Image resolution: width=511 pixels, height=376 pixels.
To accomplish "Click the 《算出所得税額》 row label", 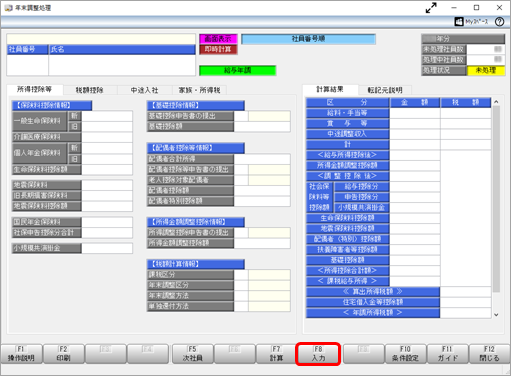I will click(x=373, y=292).
